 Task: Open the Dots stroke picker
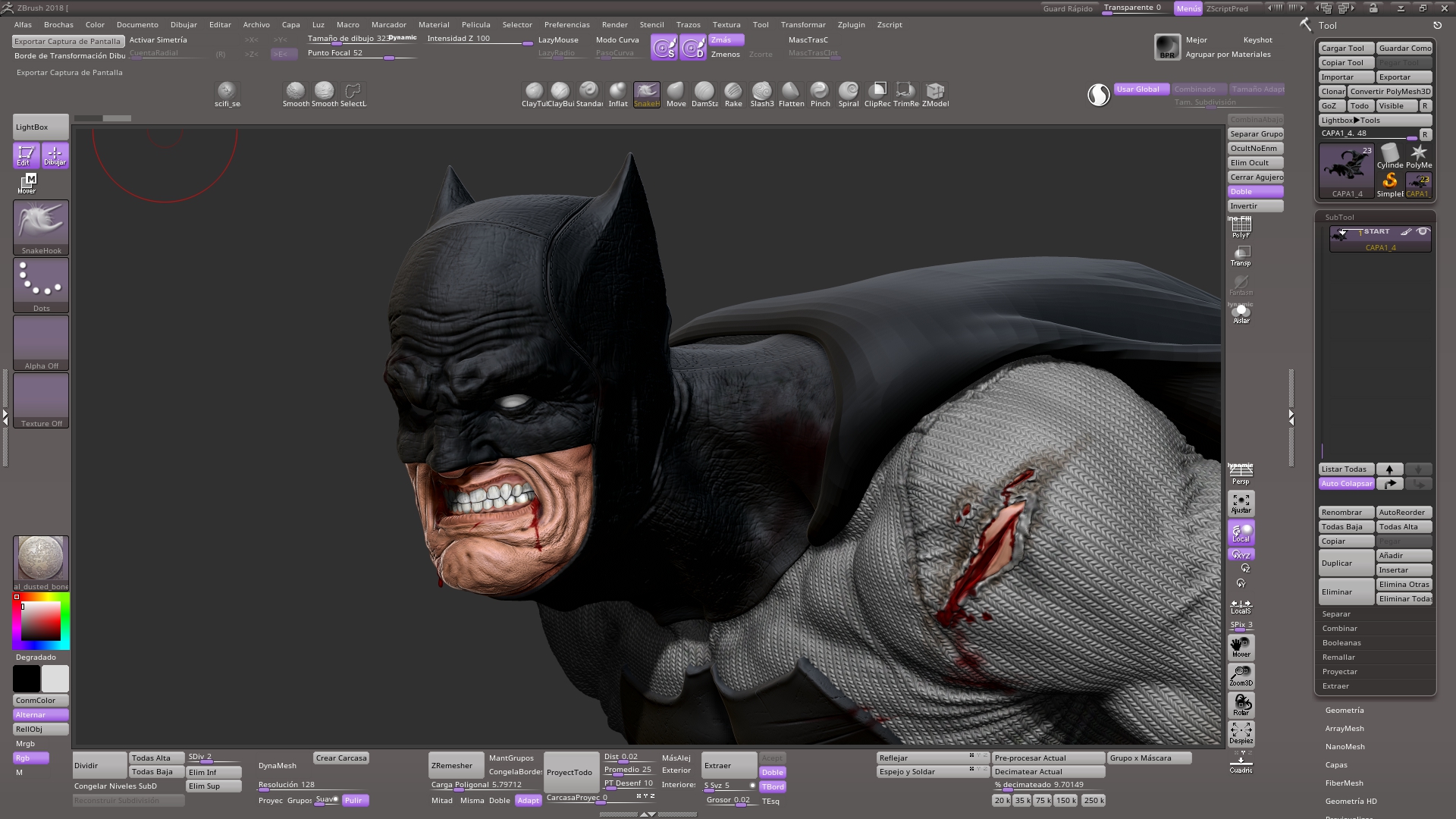tap(41, 285)
